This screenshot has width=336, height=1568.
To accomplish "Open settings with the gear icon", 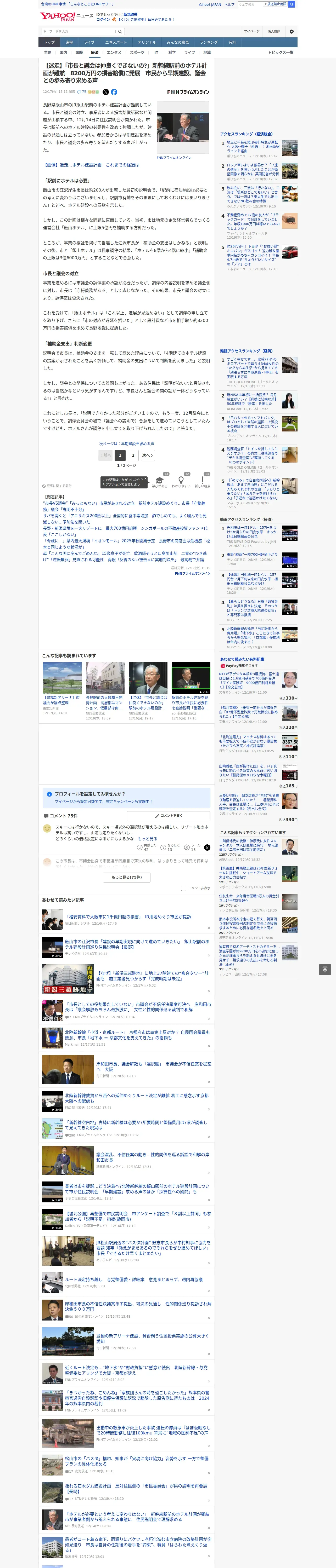I will (x=292, y=32).
